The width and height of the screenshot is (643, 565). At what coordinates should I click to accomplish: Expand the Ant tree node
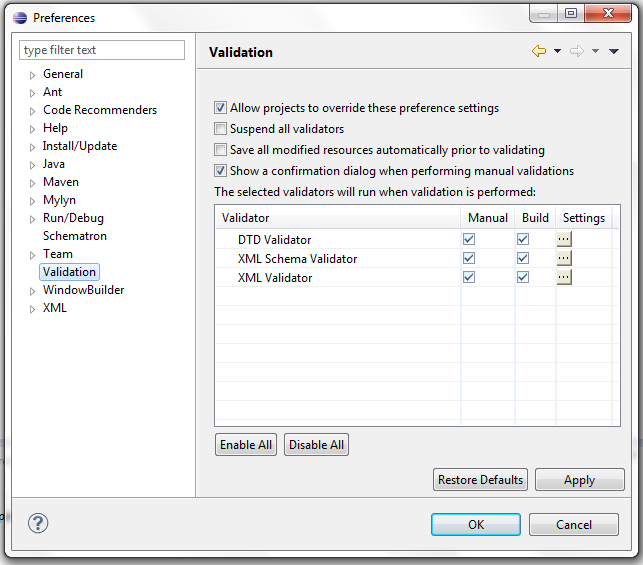pyautogui.click(x=32, y=93)
